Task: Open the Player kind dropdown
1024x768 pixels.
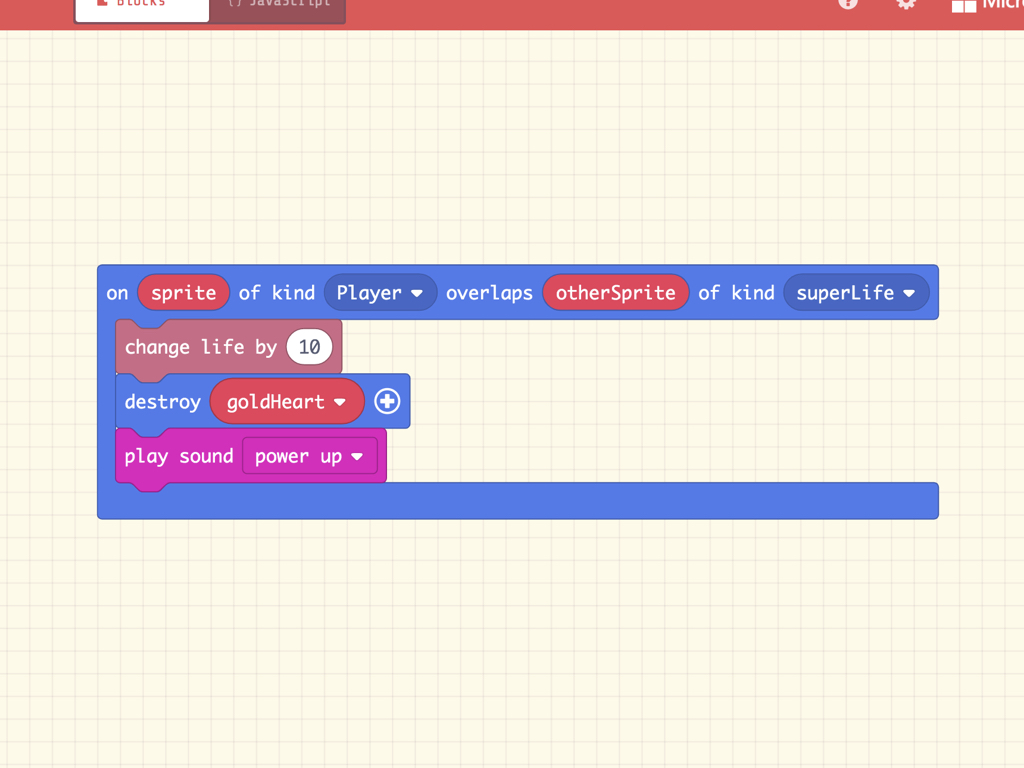Action: coord(379,293)
